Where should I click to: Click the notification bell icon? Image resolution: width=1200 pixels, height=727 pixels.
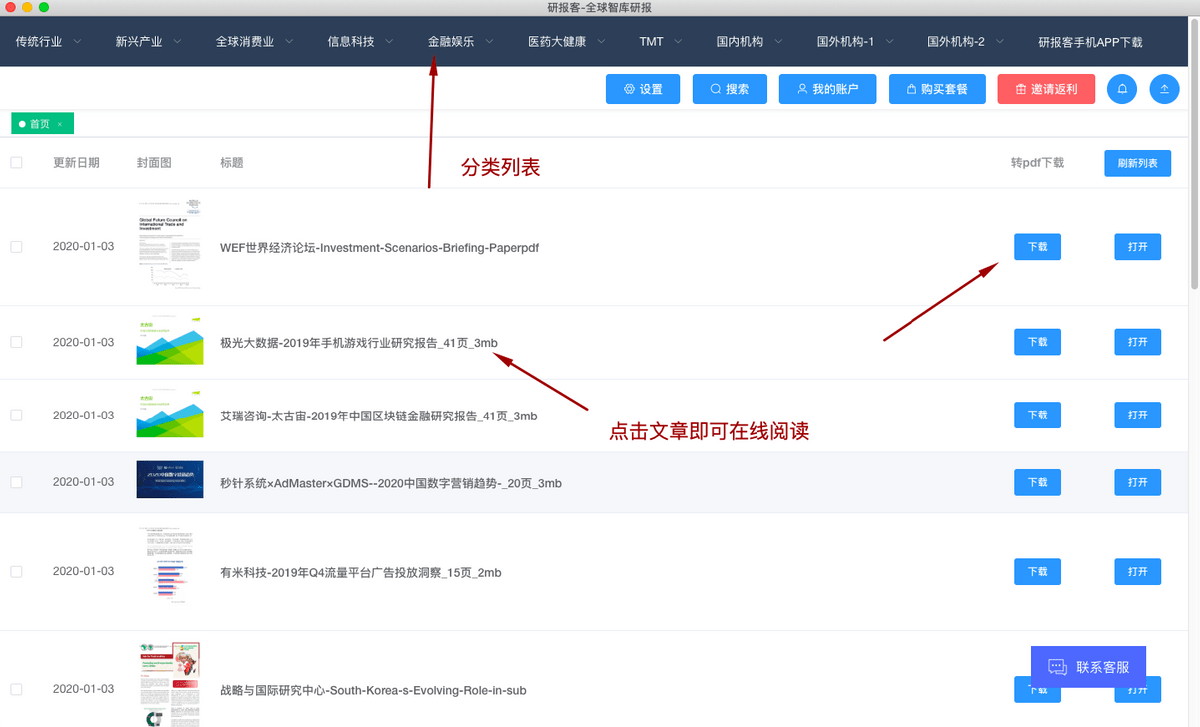click(x=1122, y=89)
